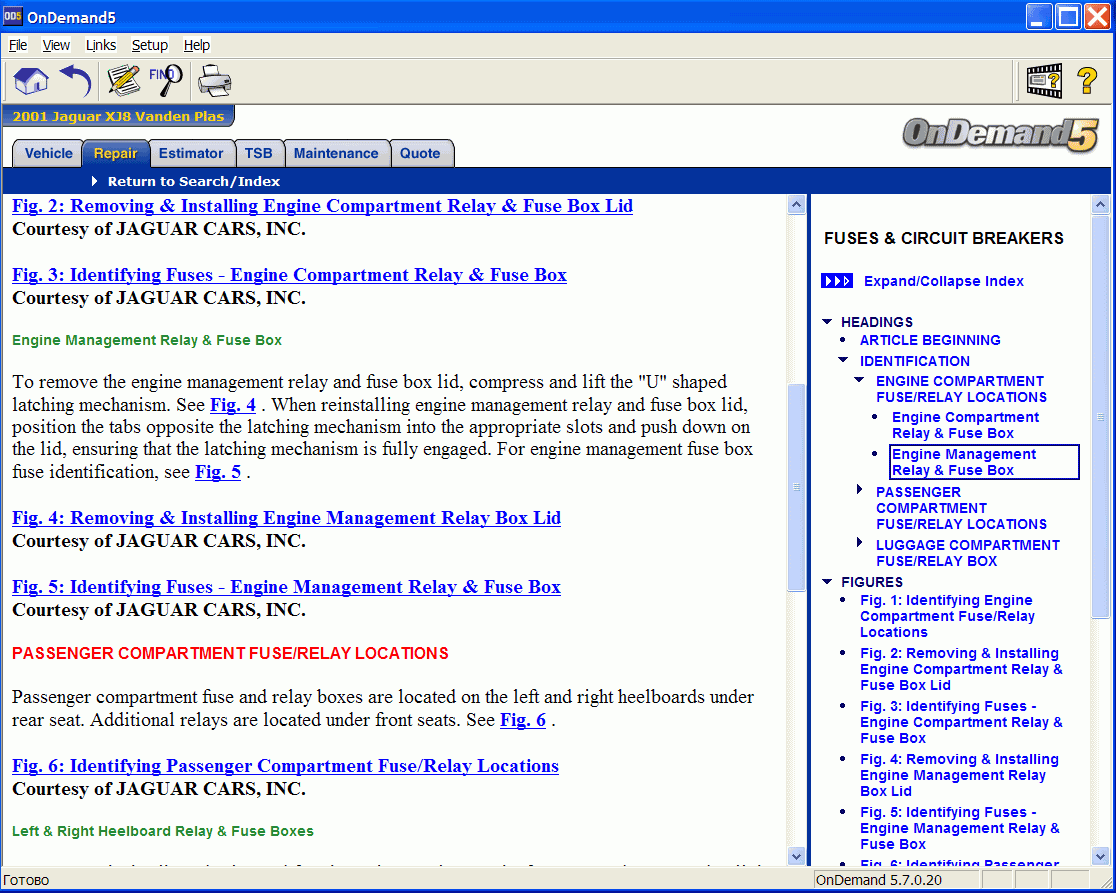Switch to the Estimator tab
This screenshot has height=893, width=1116.
pos(191,154)
